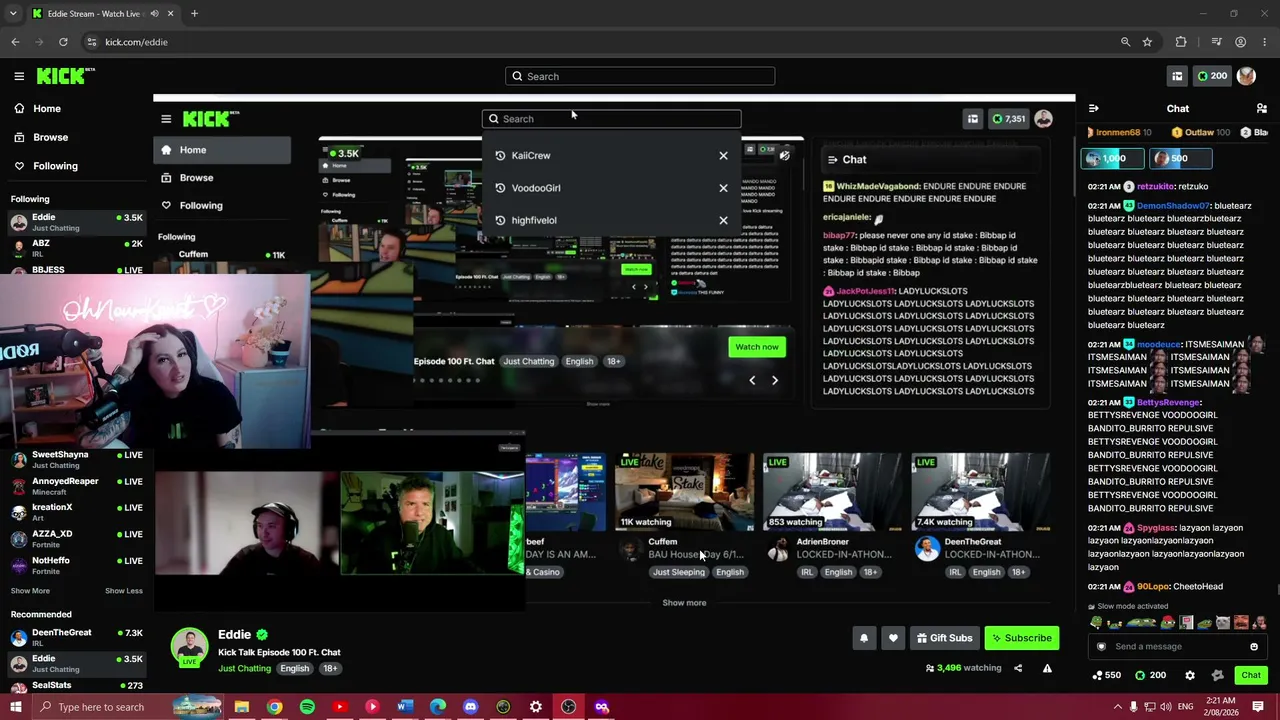Show hidden system tray icons
This screenshot has height=720, width=1280.
pyautogui.click(x=1118, y=707)
